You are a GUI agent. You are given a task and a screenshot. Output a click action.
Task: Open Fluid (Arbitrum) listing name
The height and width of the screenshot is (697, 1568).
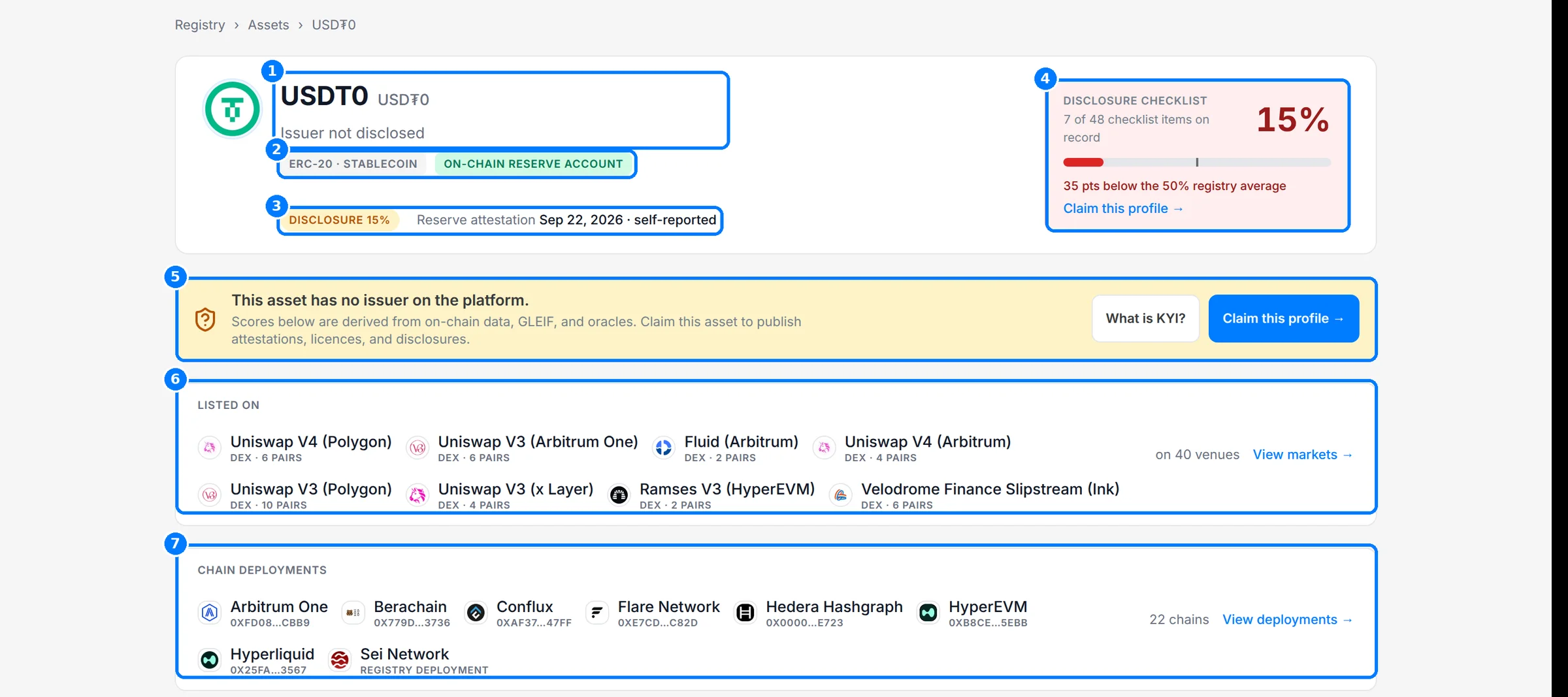742,442
